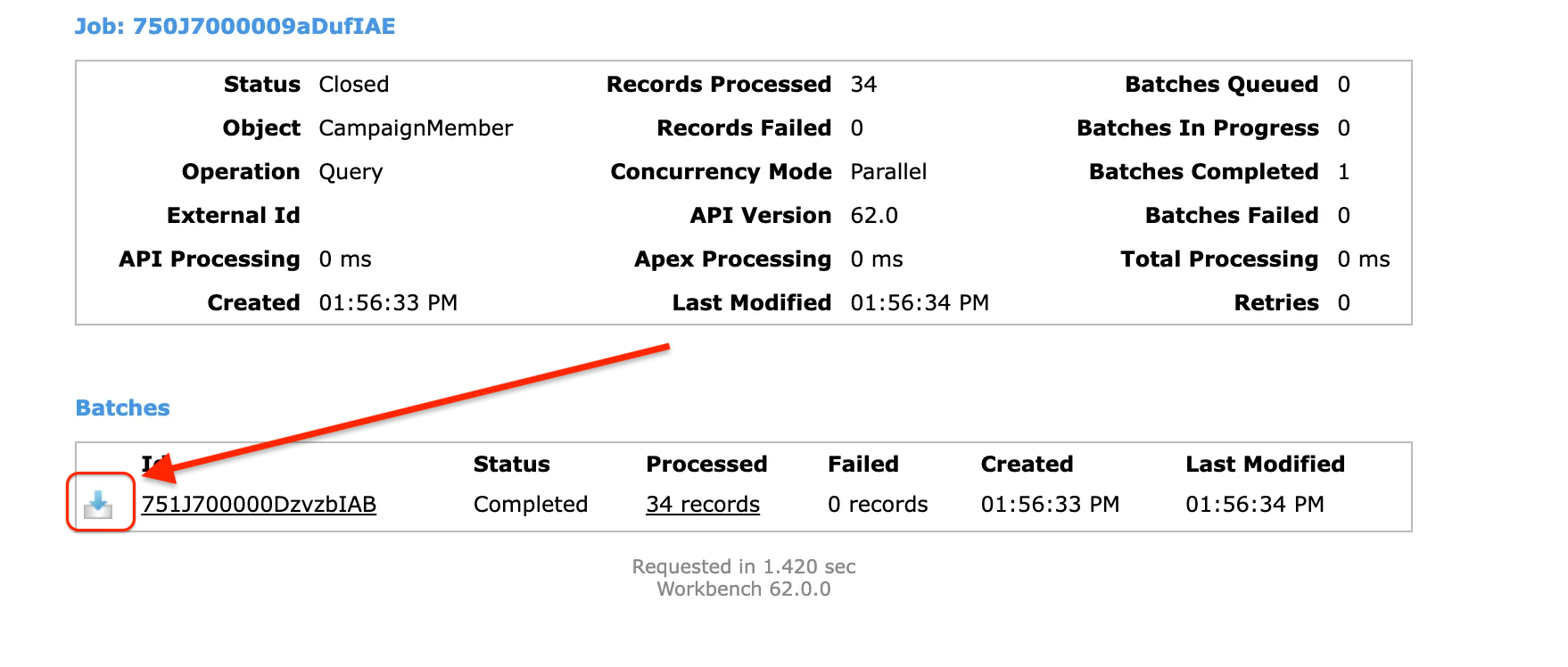This screenshot has width=1568, height=667.
Task: Click the 0 records failed cell
Action: tap(878, 505)
